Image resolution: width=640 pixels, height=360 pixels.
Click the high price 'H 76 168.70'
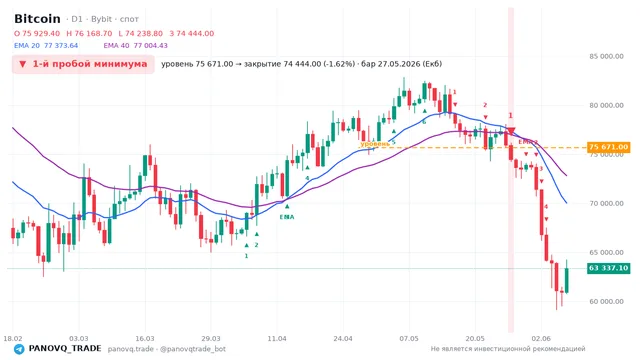(89, 33)
